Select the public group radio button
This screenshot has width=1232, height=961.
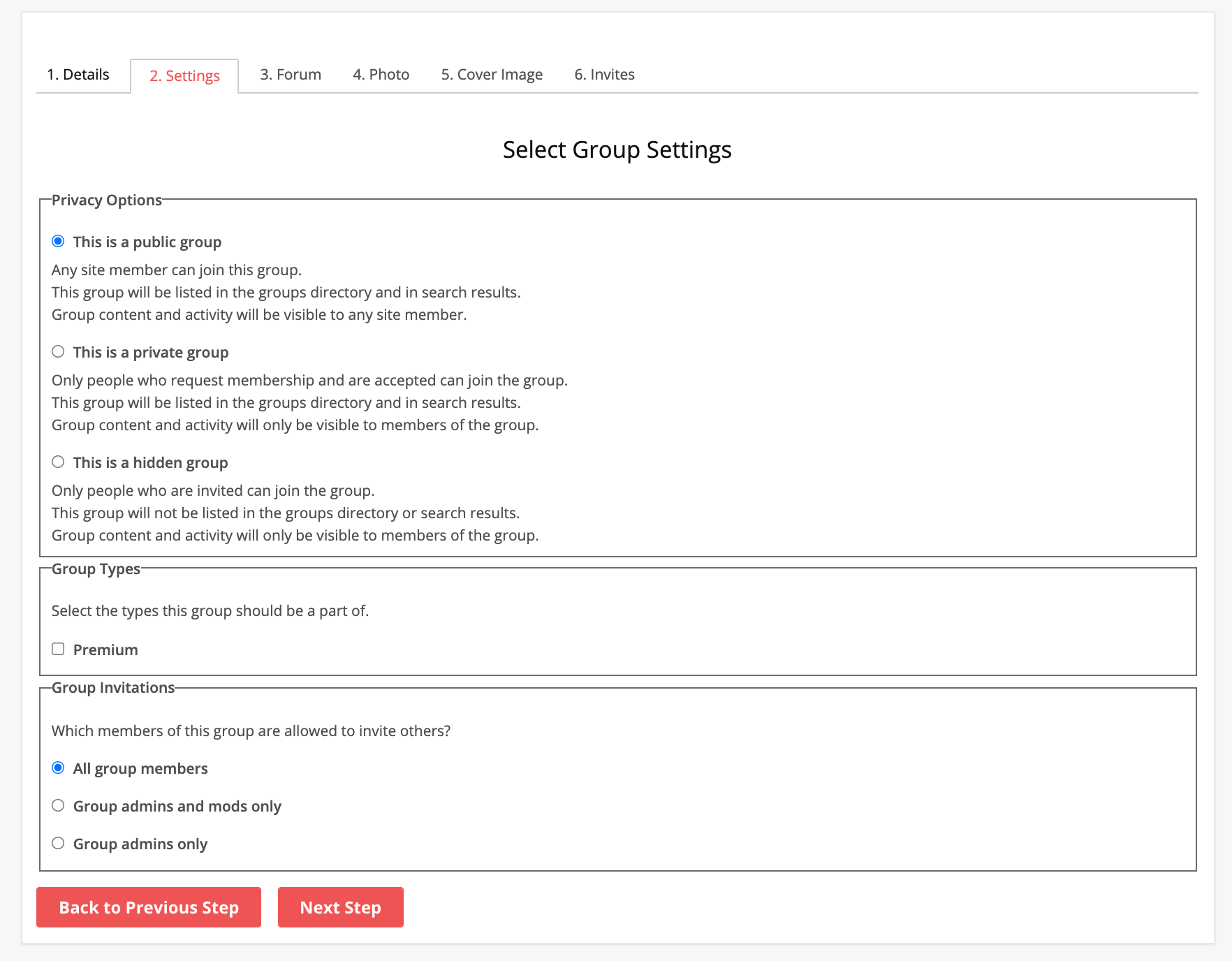coord(58,241)
